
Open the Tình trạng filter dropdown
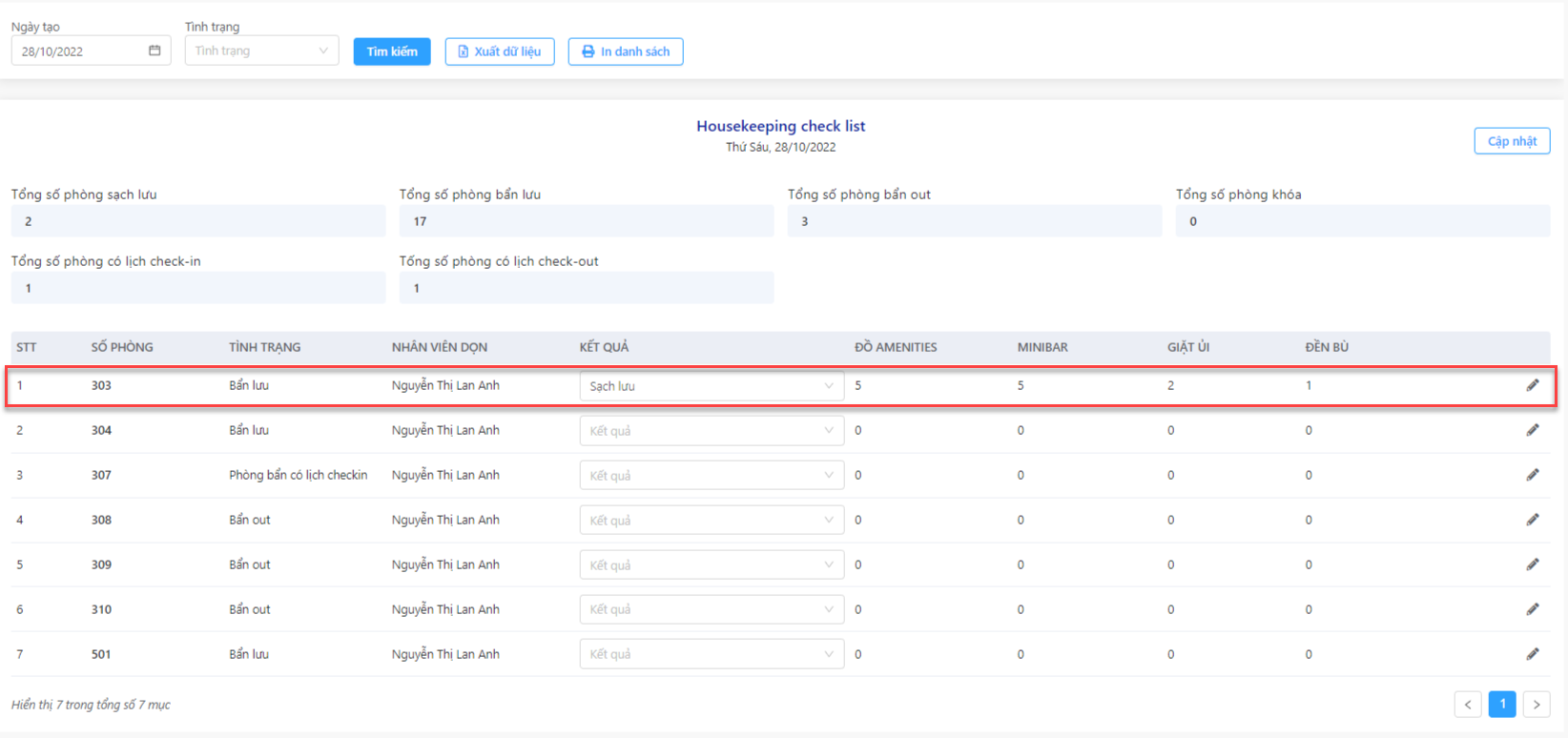tap(261, 51)
